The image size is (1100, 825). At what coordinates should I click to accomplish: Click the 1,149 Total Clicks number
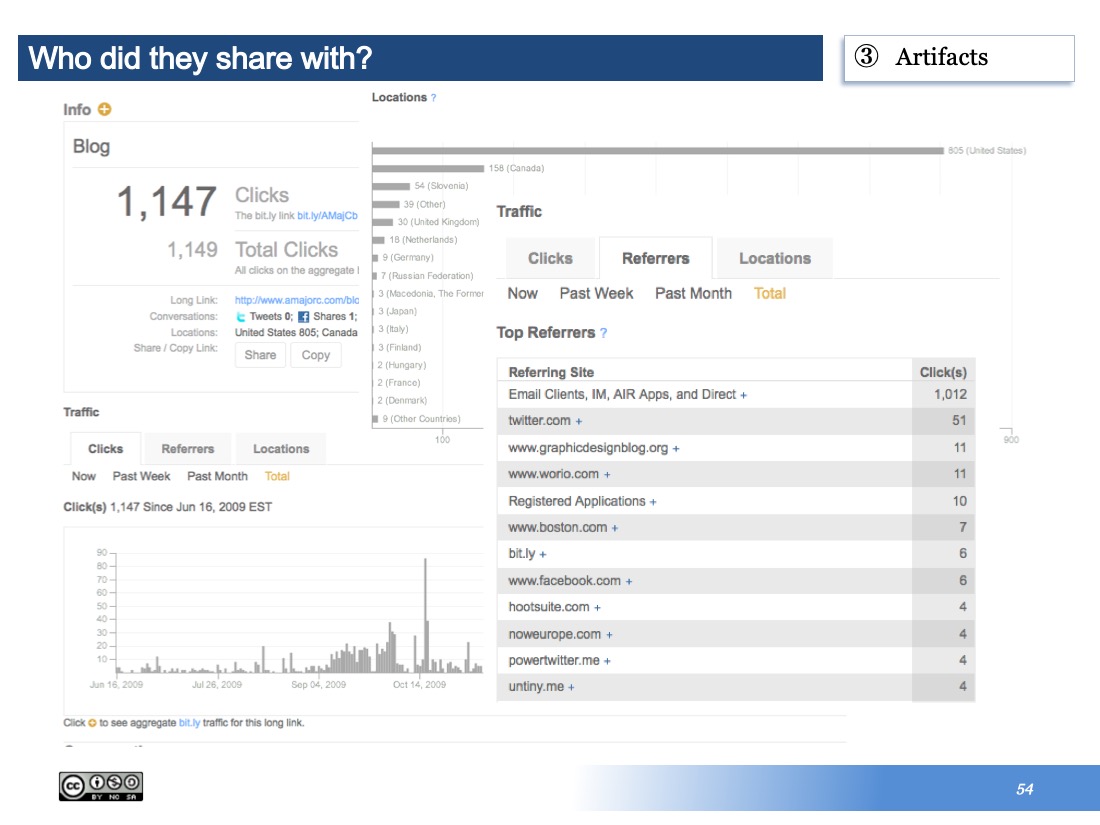pyautogui.click(x=192, y=250)
